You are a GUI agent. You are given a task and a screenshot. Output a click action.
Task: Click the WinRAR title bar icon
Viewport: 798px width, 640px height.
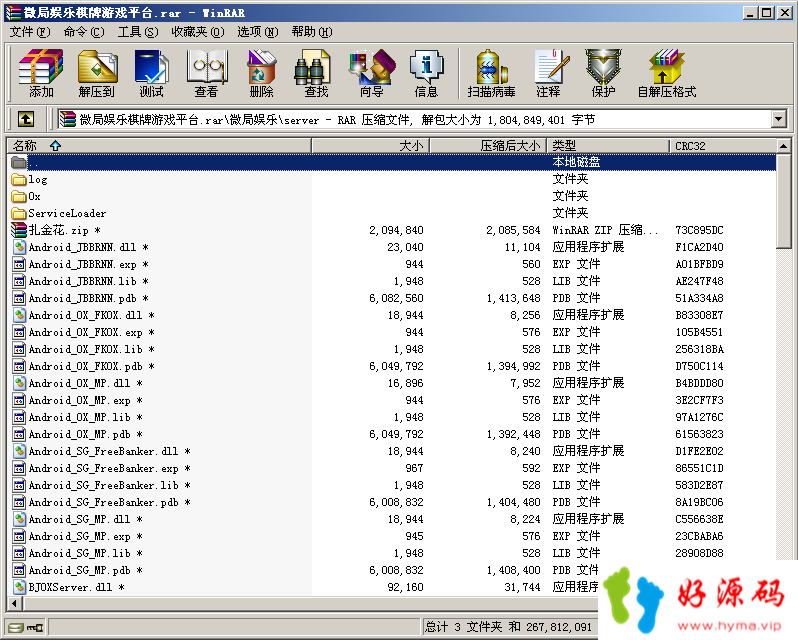point(13,13)
